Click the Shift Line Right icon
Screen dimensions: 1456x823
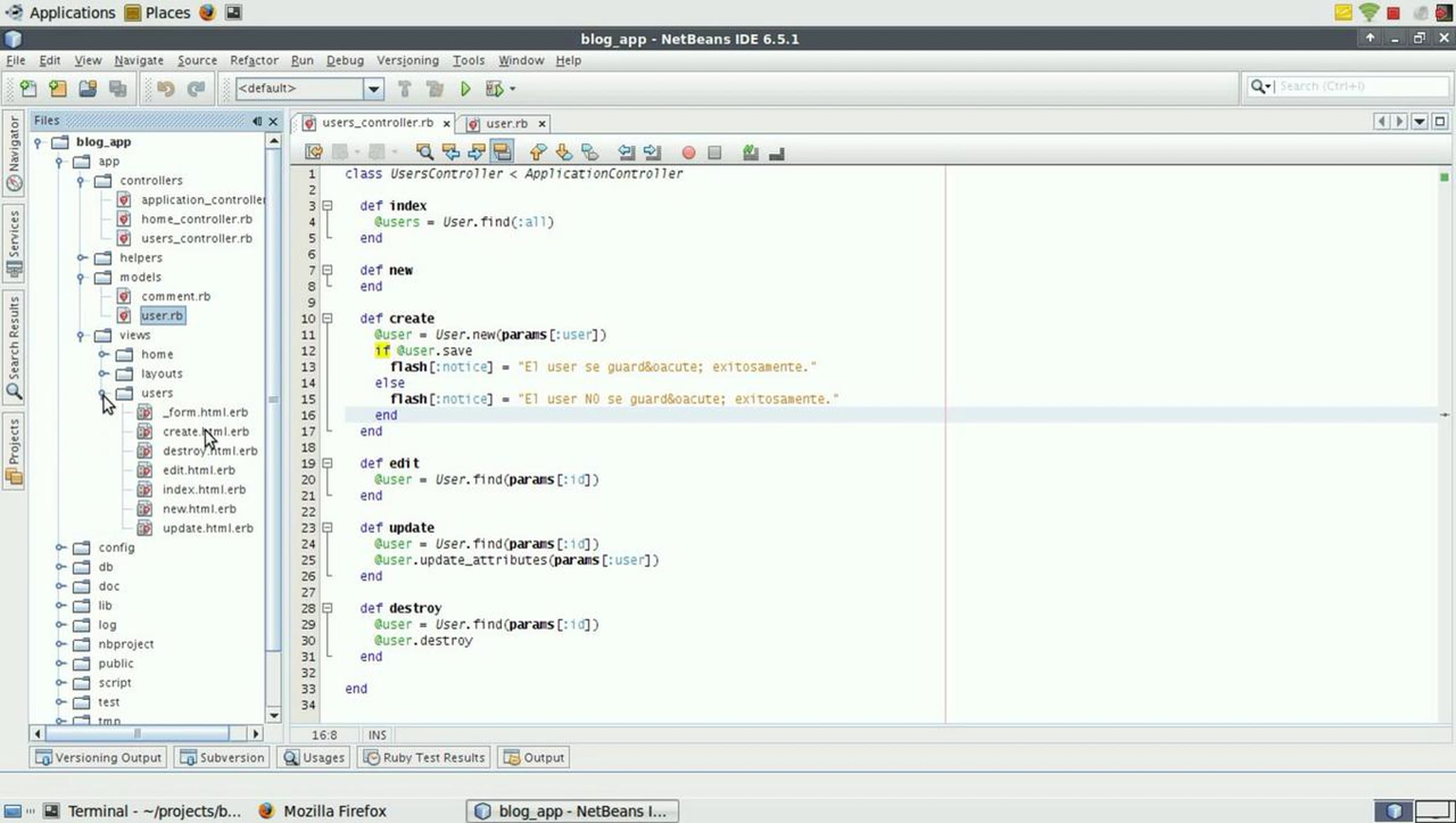tap(652, 152)
